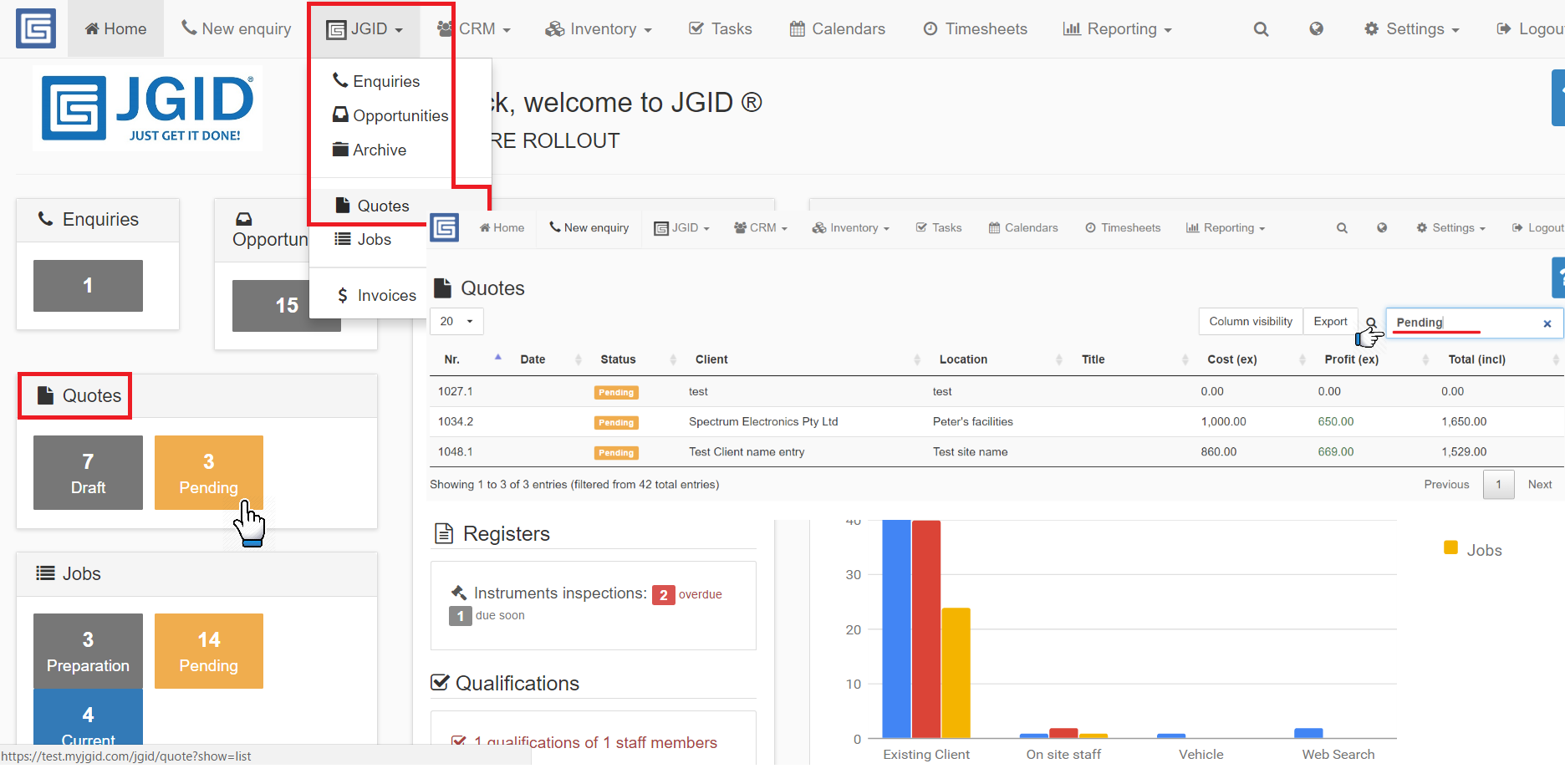Select Invoices from the JGID menu

pos(375,295)
